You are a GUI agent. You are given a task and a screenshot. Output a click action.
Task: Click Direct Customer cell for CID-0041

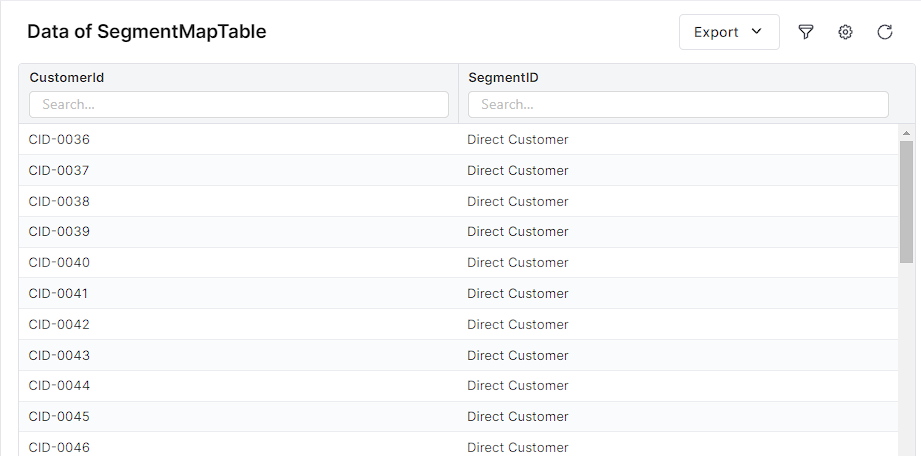[x=517, y=293]
